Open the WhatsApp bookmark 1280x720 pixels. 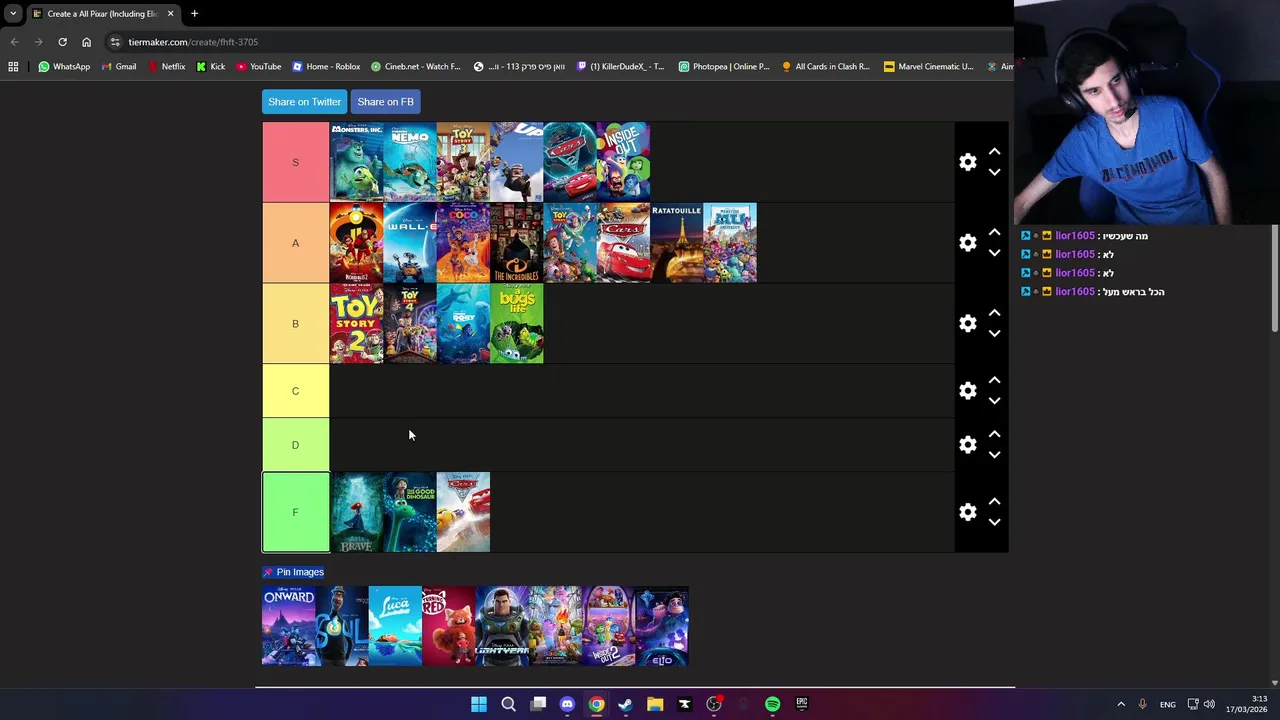(64, 67)
